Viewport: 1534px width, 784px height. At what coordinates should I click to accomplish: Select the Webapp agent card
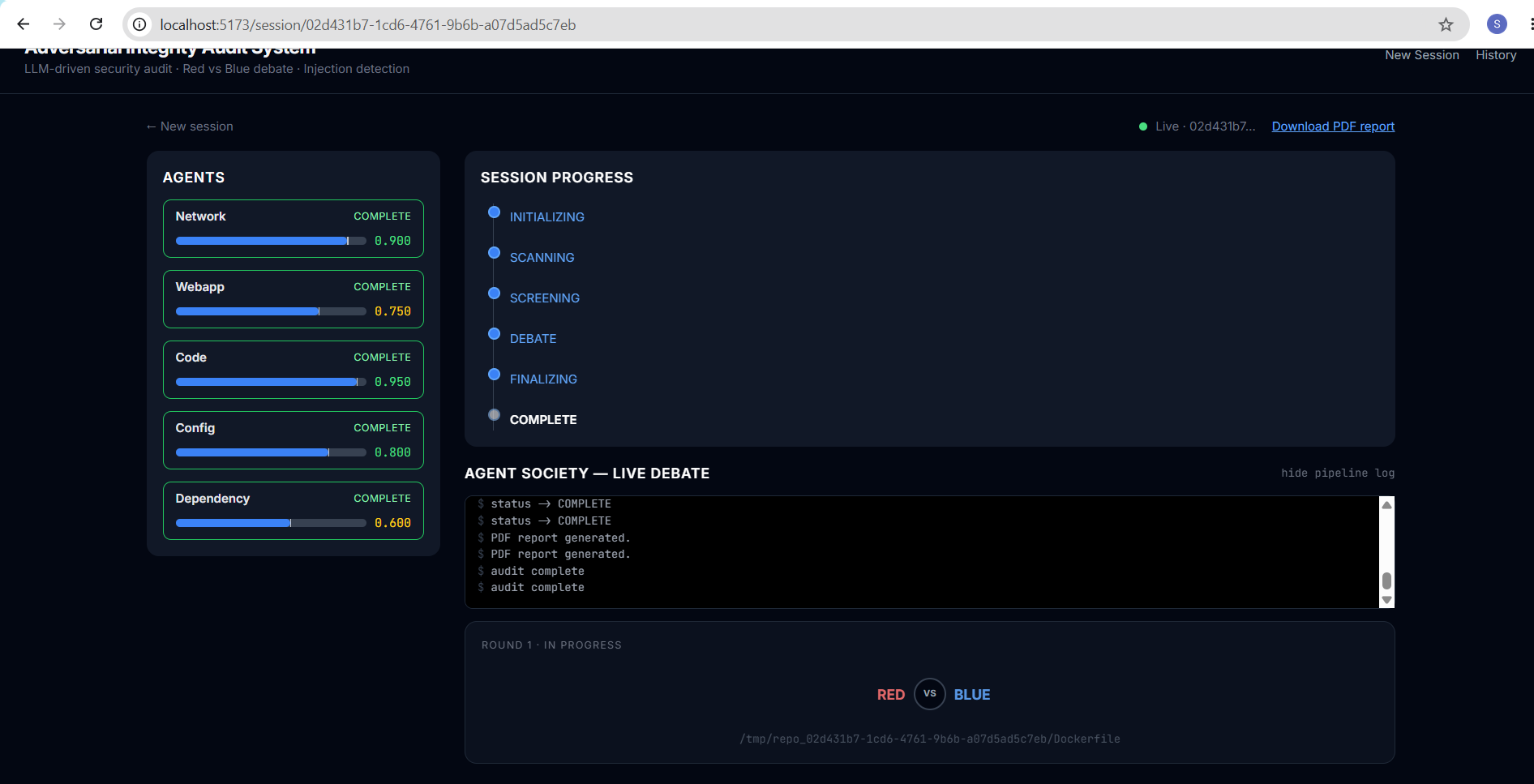[x=294, y=299]
